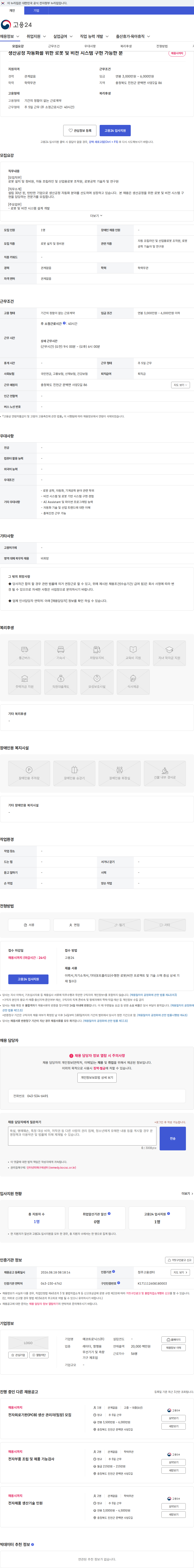Click info icon next to 인증기관
194x1568 pixels.
(x=114, y=1272)
